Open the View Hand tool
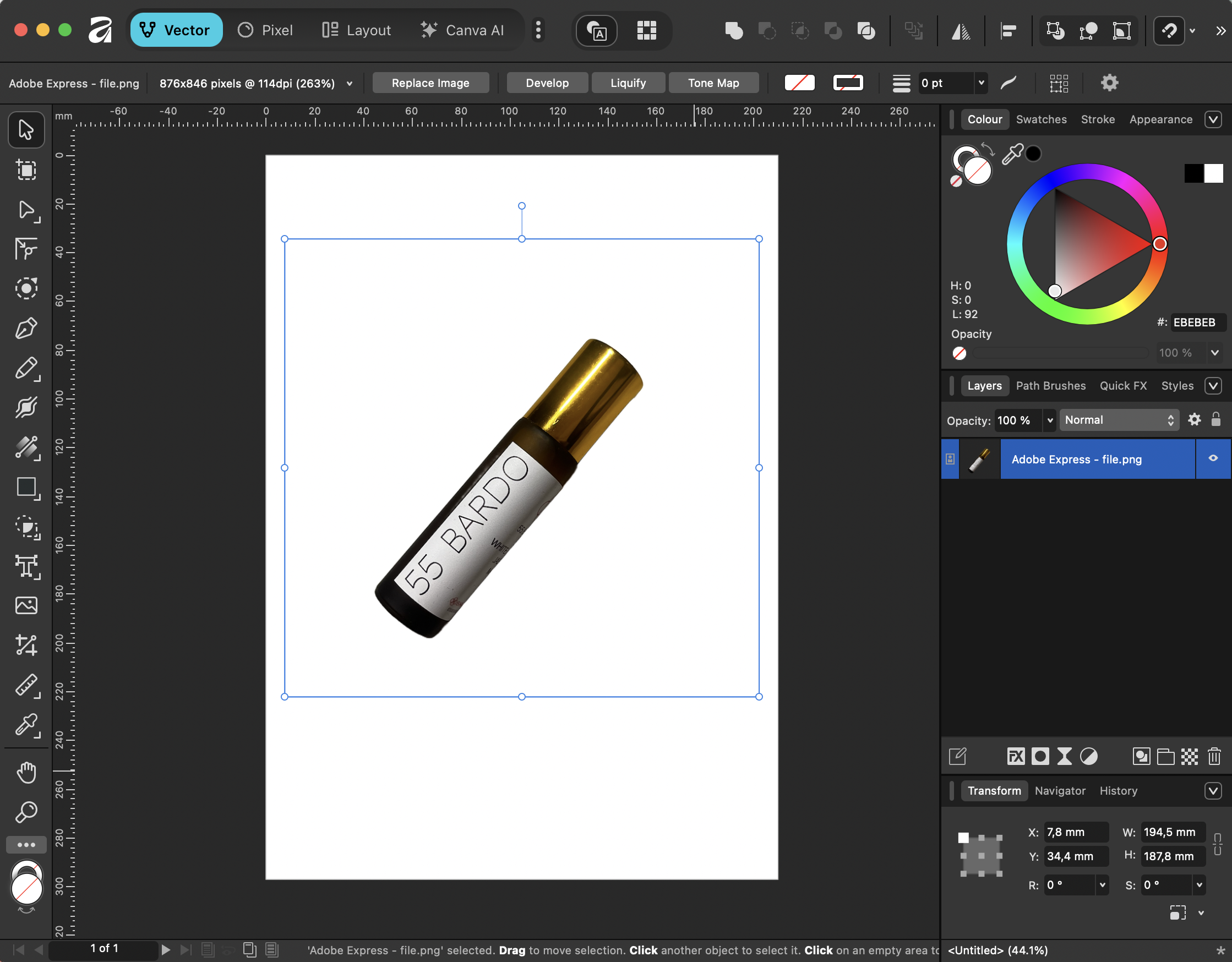This screenshot has height=962, width=1232. click(26, 772)
